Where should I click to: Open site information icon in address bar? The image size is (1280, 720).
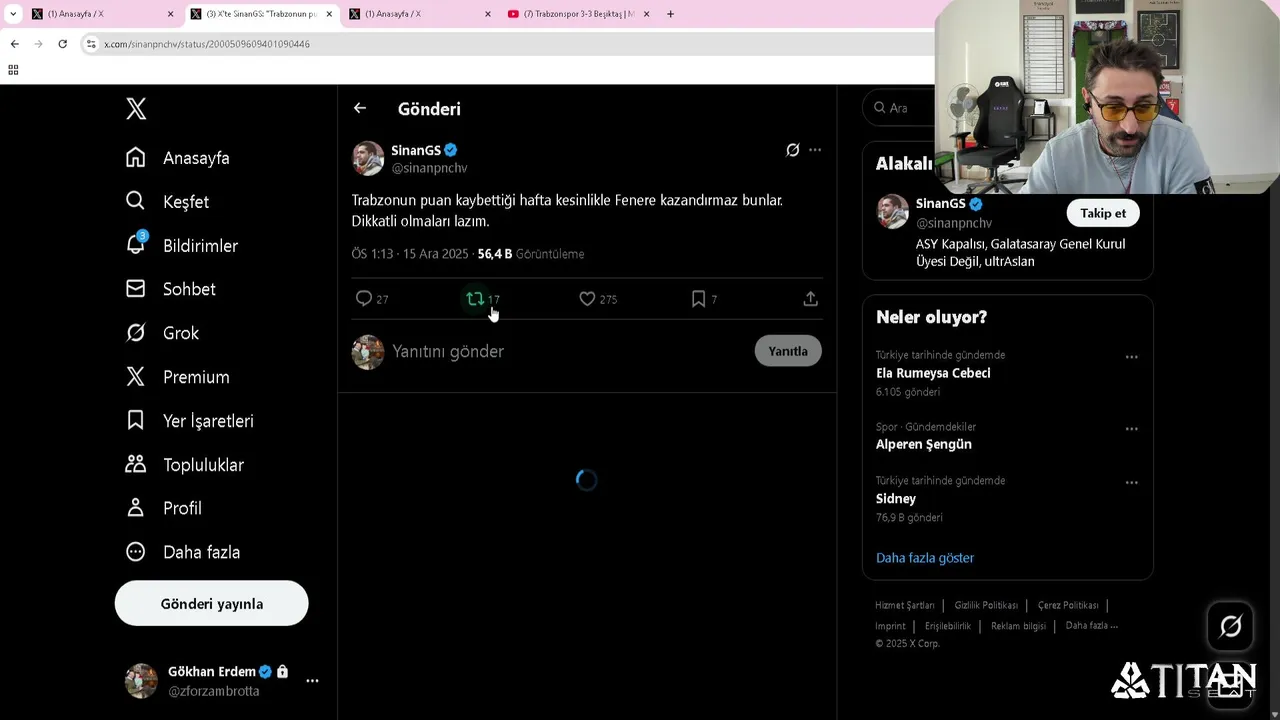[91, 44]
